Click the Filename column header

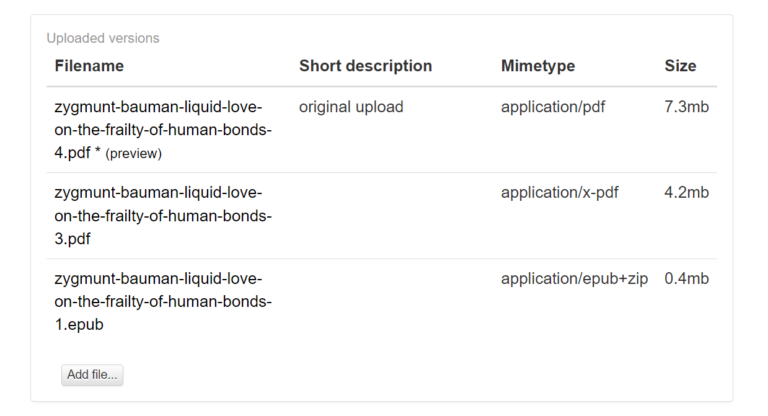coord(89,66)
